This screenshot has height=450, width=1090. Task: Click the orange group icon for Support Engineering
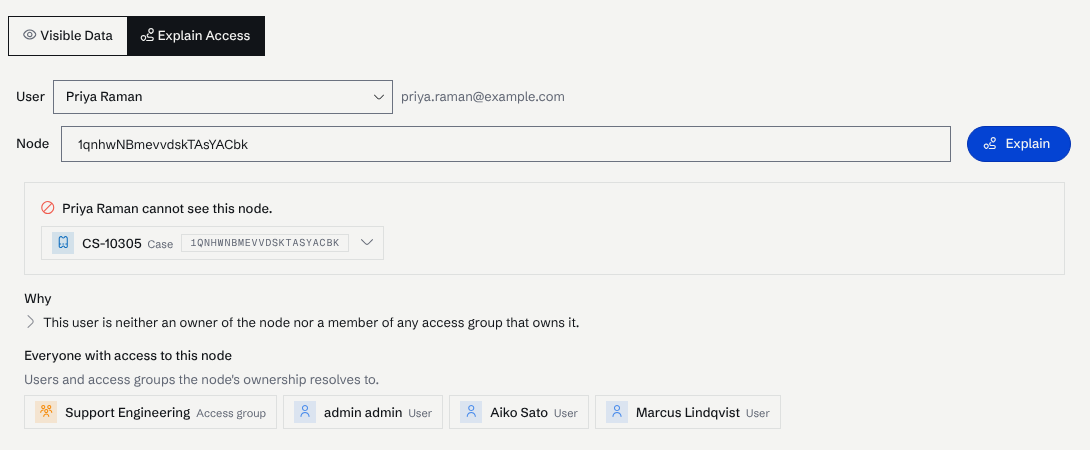(x=46, y=412)
